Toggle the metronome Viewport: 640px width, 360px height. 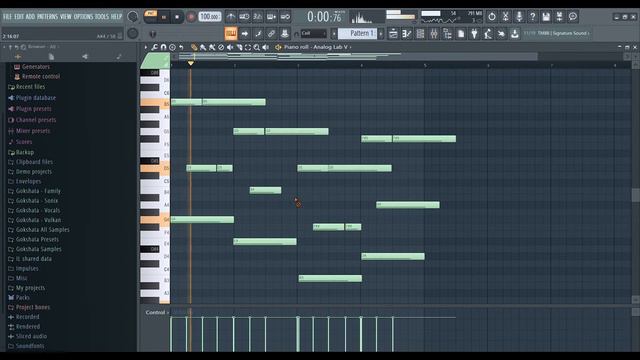(231, 17)
